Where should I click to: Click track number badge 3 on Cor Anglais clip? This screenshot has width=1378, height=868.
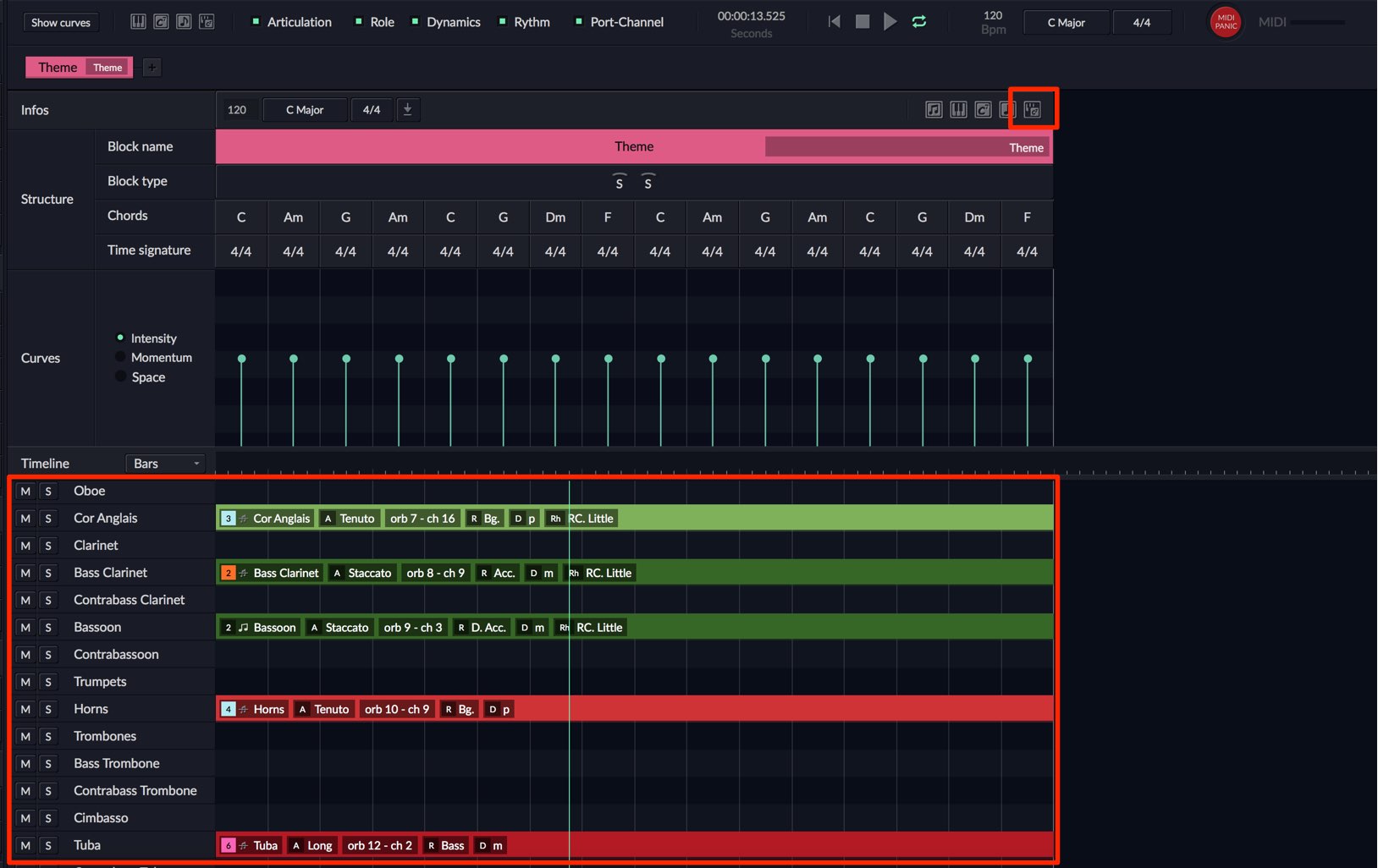228,519
